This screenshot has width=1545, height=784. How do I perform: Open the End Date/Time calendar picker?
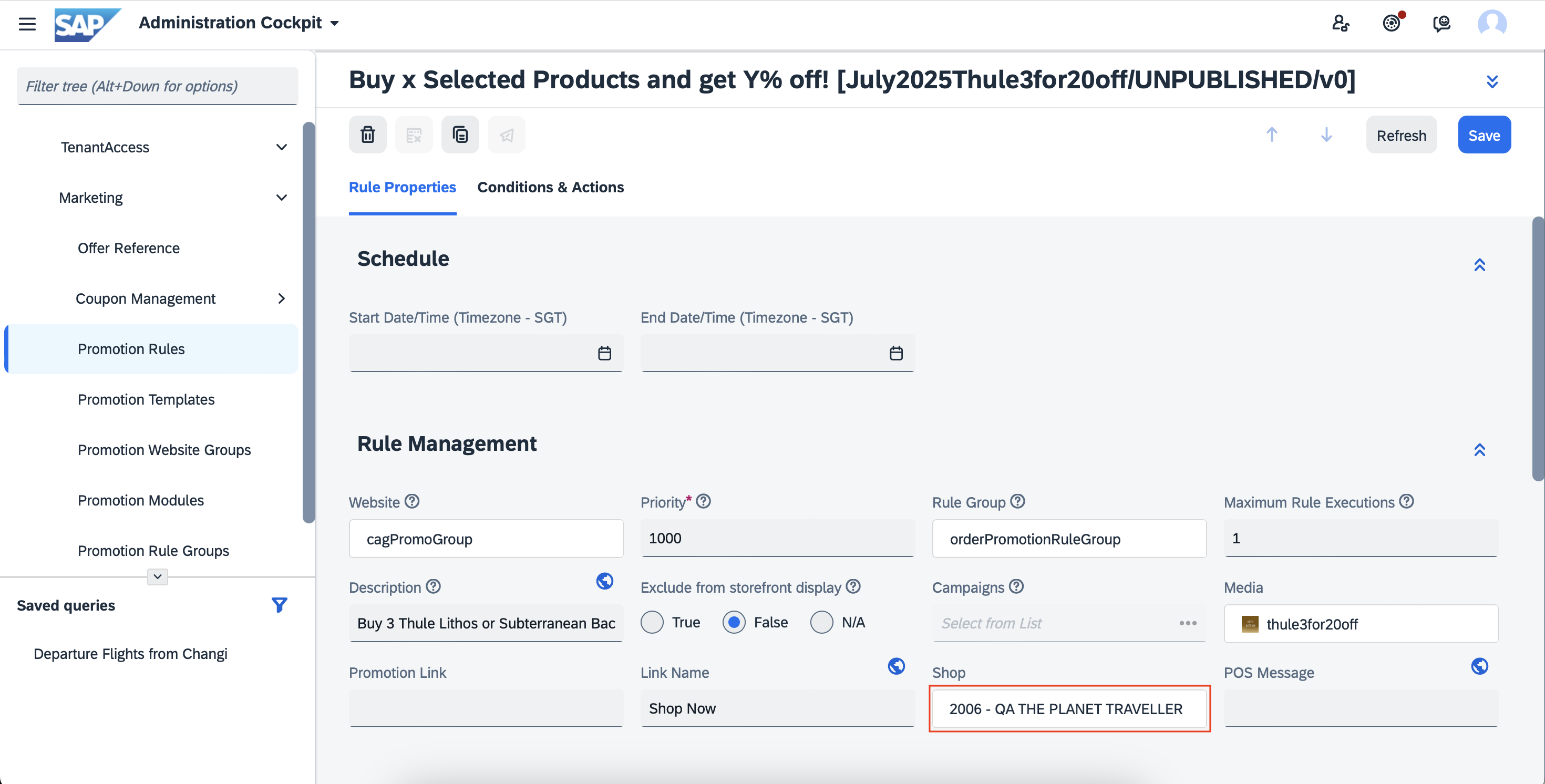point(895,353)
